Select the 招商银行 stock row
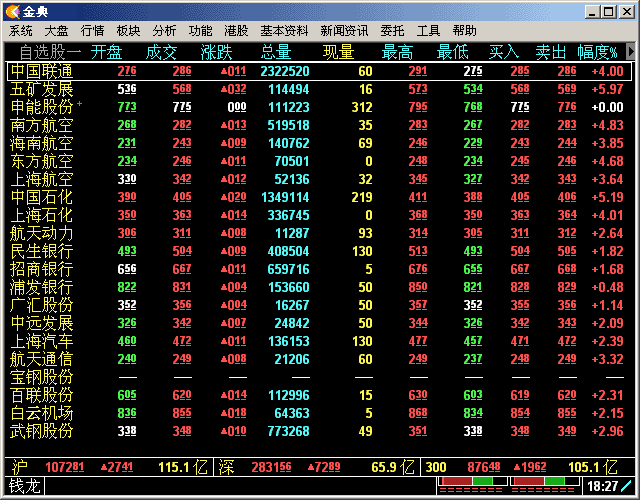The image size is (640, 500). [x=319, y=269]
